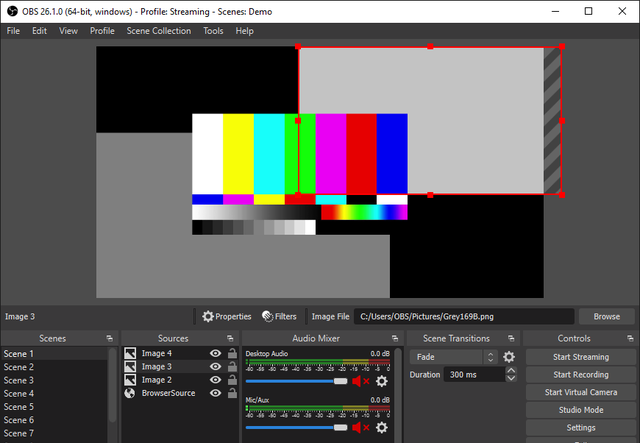Open transition properties gear icon

click(x=509, y=357)
